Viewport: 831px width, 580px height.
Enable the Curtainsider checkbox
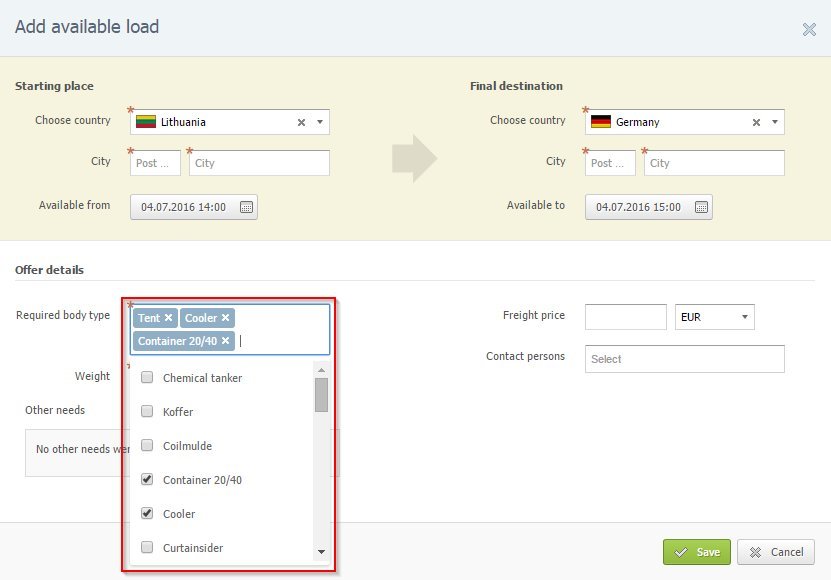(147, 548)
